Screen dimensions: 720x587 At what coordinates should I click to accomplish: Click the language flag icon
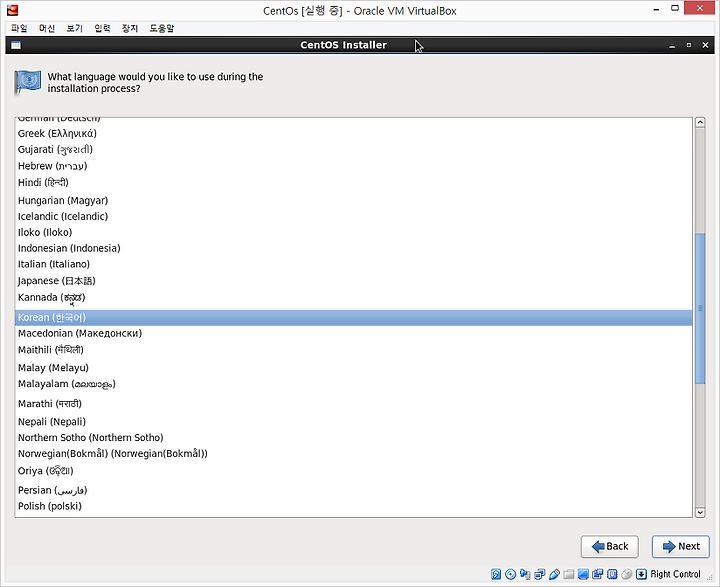tap(28, 83)
